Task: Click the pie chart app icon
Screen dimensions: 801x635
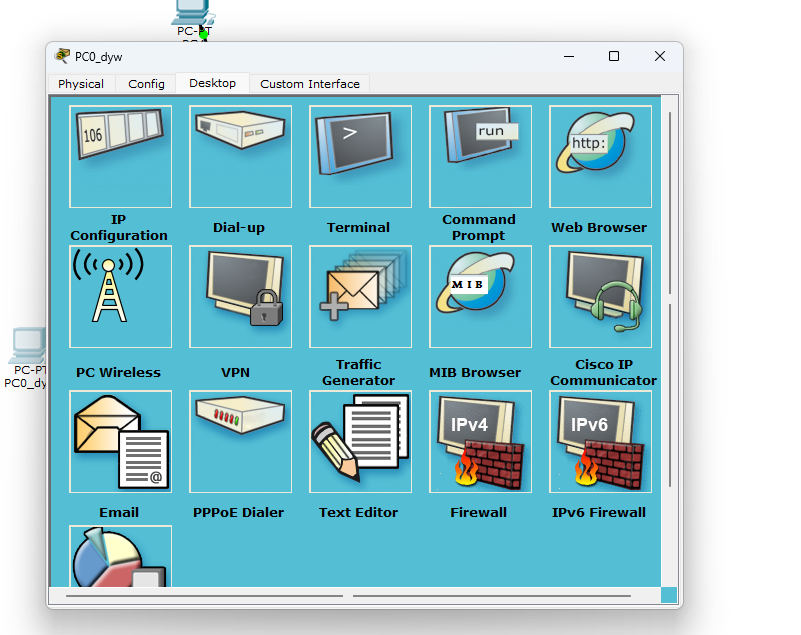Action: (121, 556)
